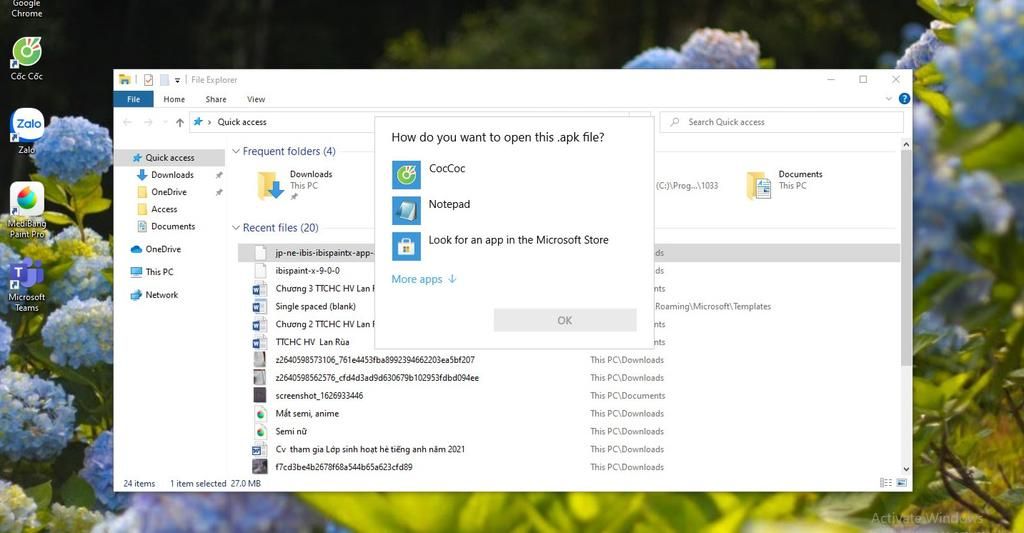Click the Back navigation arrow
The image size is (1024, 533).
point(127,122)
